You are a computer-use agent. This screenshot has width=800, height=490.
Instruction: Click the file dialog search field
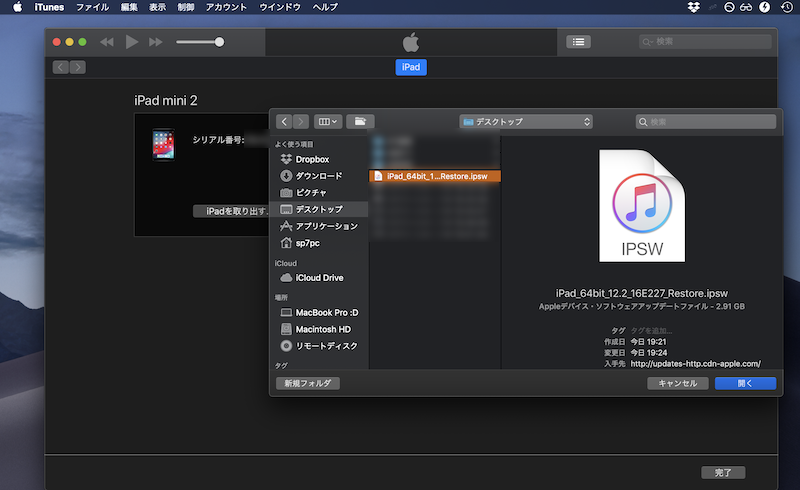(x=706, y=121)
